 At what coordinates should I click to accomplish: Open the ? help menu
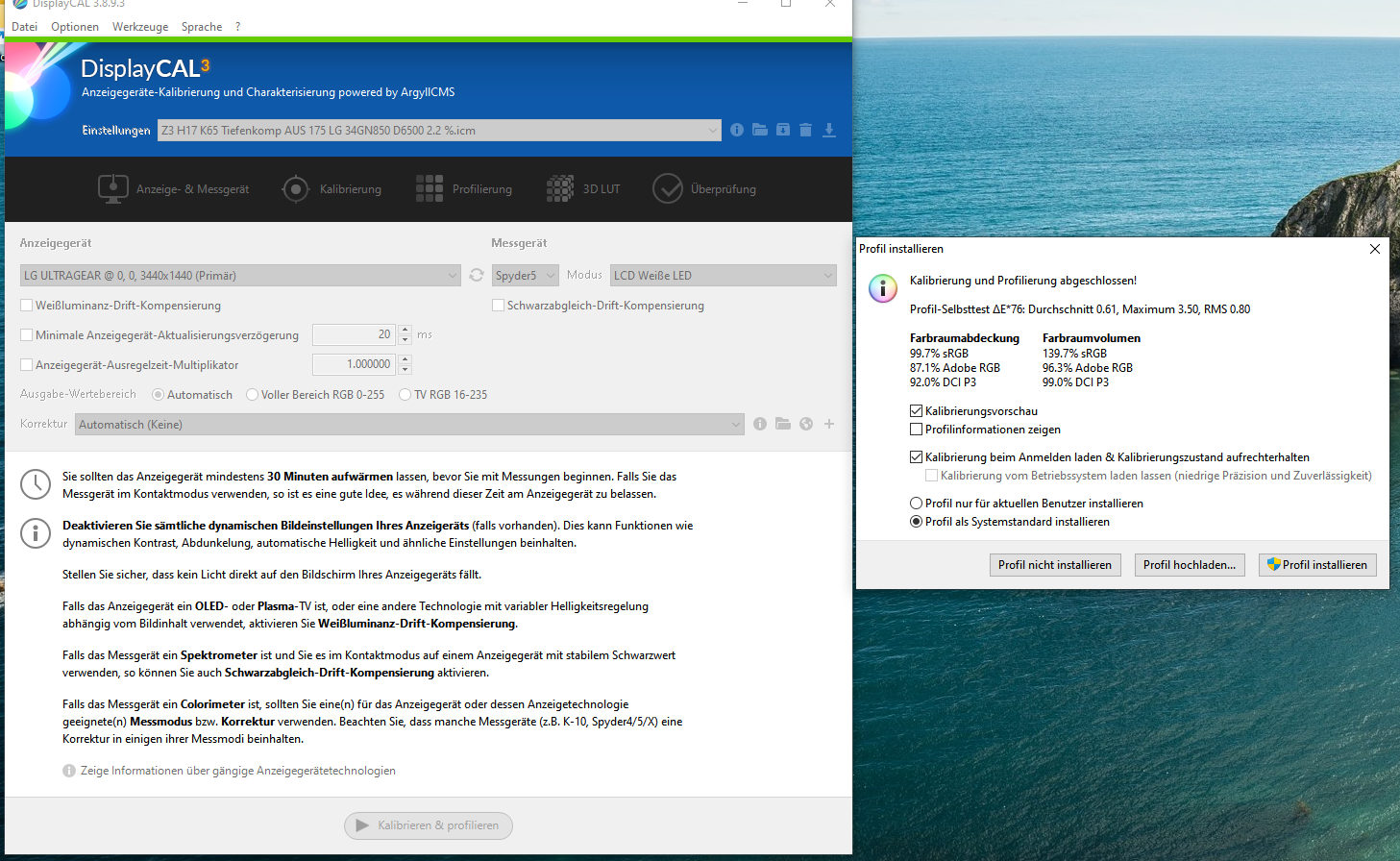coord(238,27)
